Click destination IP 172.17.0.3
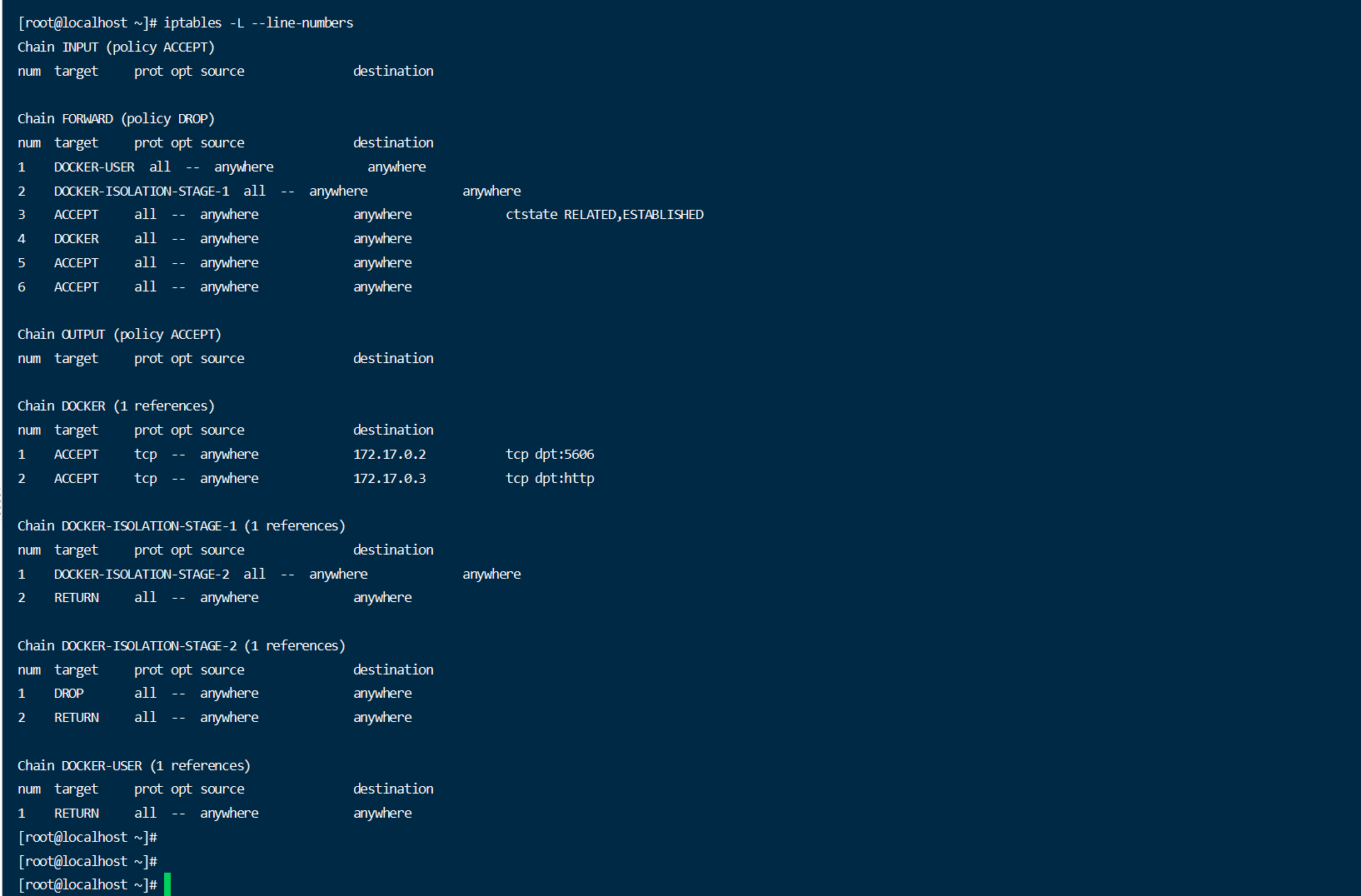Viewport: 1361px width, 896px height. pos(390,479)
